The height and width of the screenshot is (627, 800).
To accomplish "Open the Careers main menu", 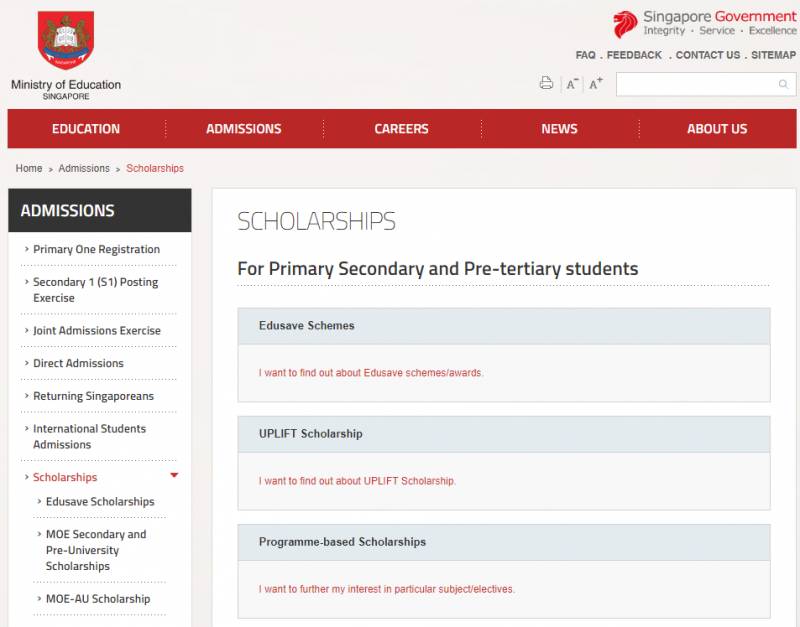I will pyautogui.click(x=401, y=129).
